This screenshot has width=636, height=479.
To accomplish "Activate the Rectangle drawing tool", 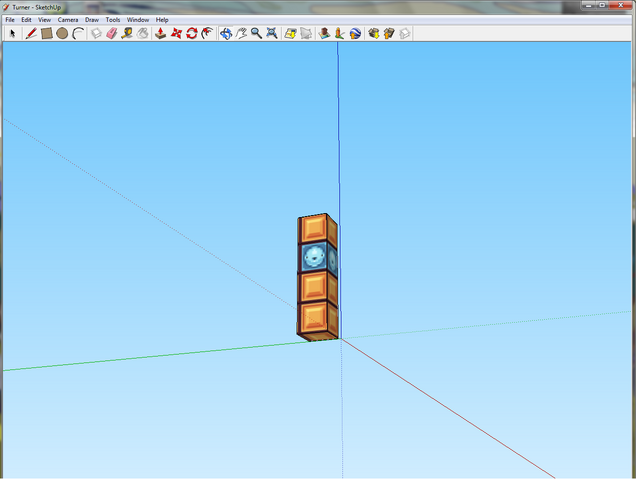I will pyautogui.click(x=47, y=33).
